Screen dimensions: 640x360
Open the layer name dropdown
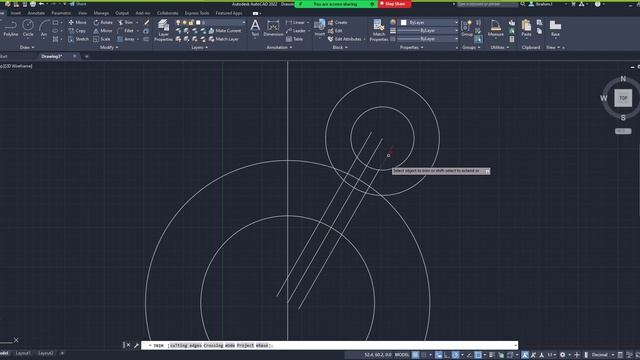click(210, 22)
